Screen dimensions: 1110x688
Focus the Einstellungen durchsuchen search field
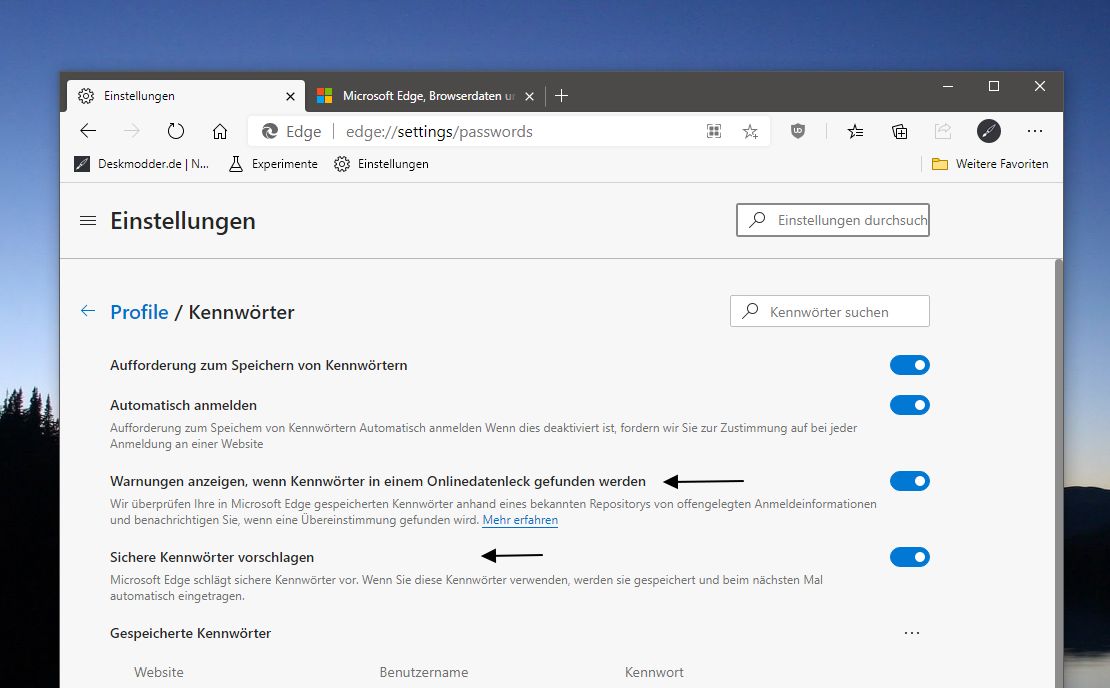coord(832,220)
